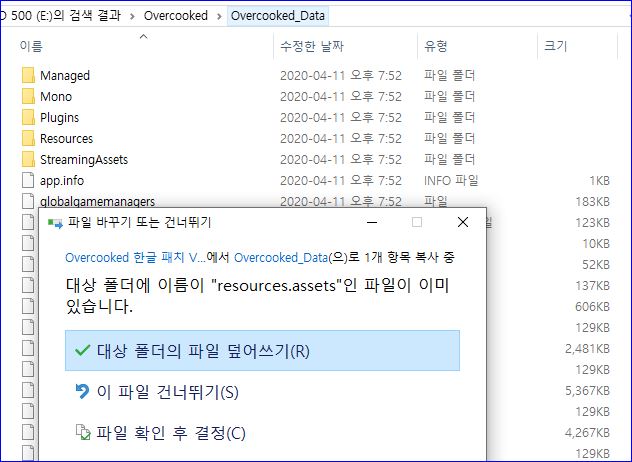Select the Resources folder name
Viewport: 632px width, 462px height.
[67, 138]
